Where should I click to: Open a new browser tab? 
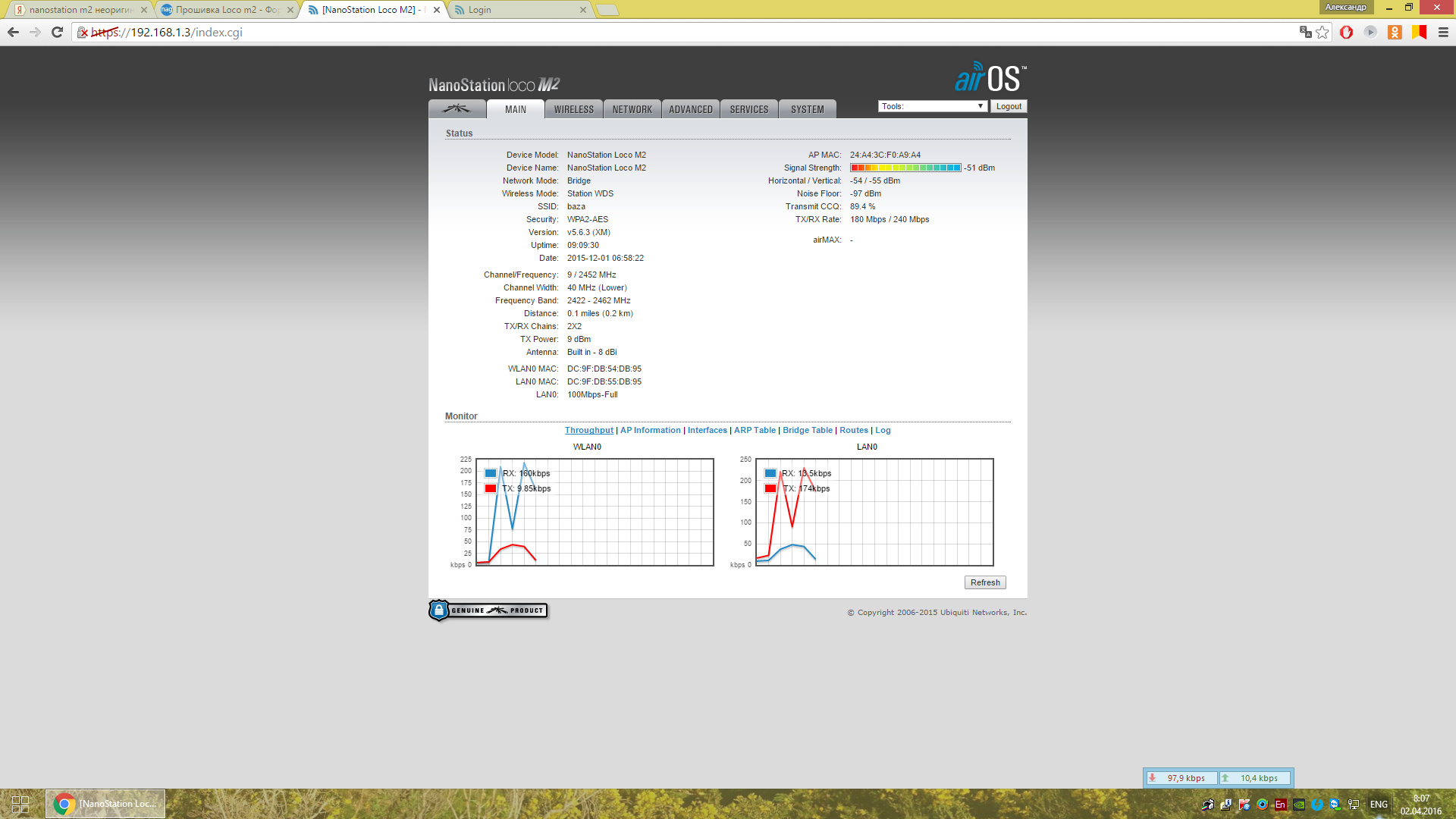(x=607, y=10)
